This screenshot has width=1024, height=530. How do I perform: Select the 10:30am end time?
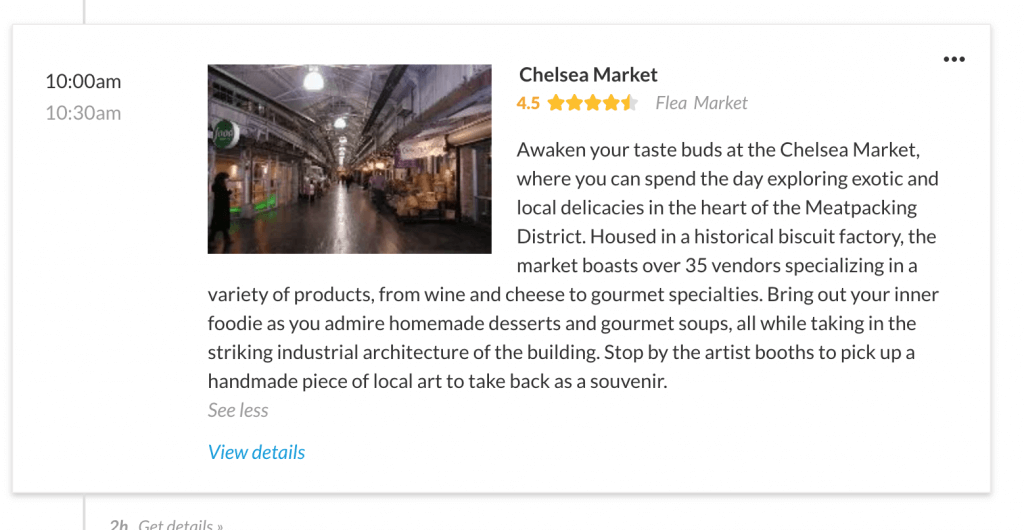point(83,113)
